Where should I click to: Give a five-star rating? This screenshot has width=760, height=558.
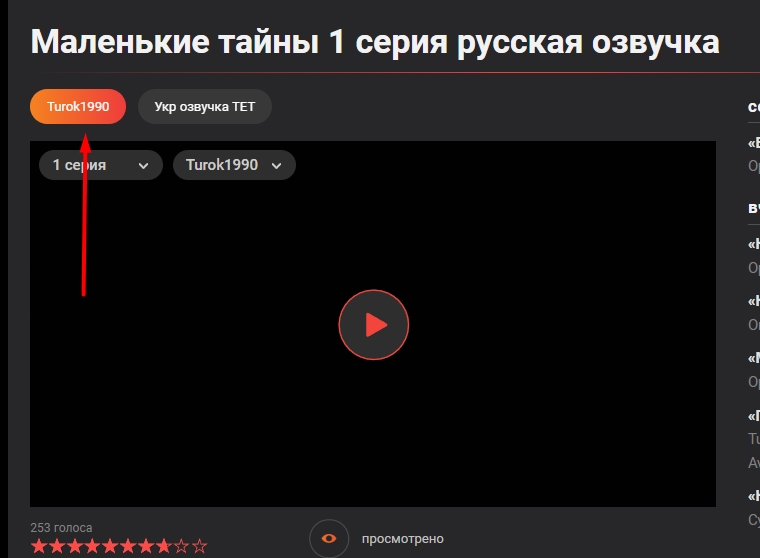(110, 546)
